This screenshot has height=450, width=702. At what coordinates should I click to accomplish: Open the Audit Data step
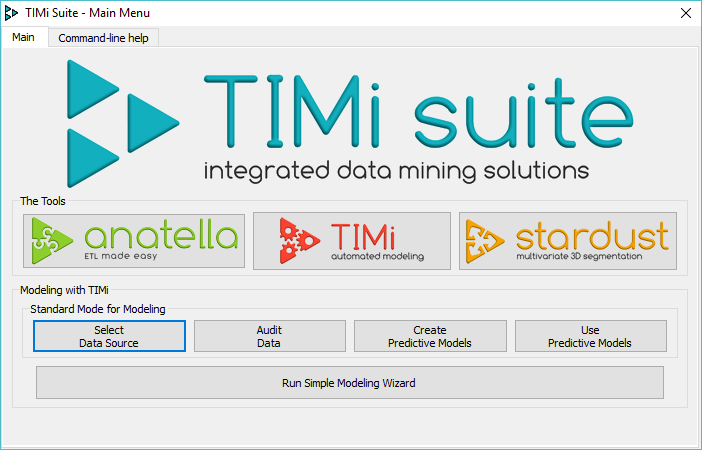coord(270,336)
